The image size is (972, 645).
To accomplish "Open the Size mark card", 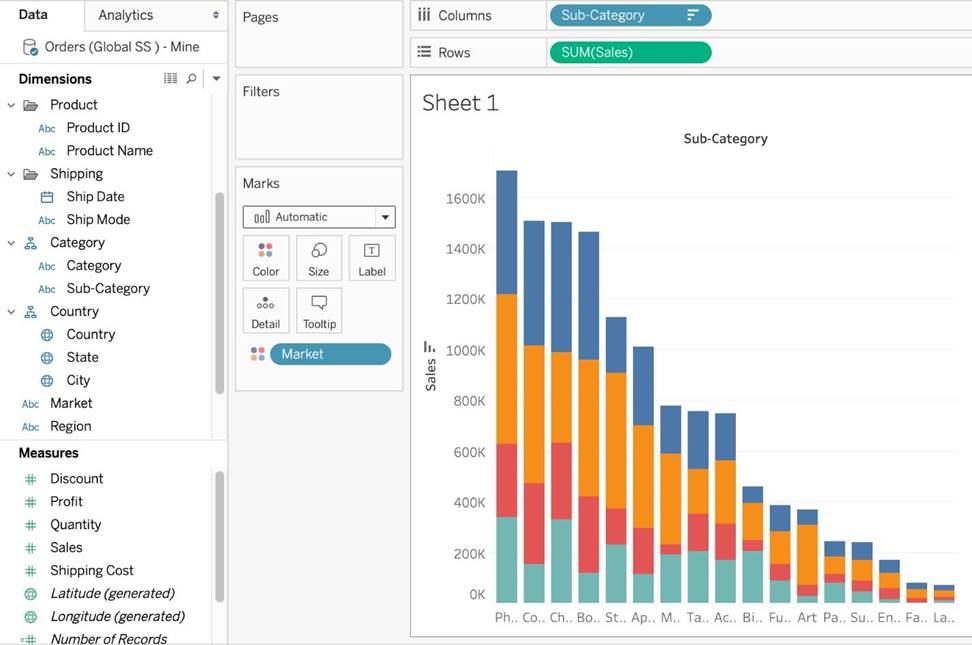I will [319, 257].
